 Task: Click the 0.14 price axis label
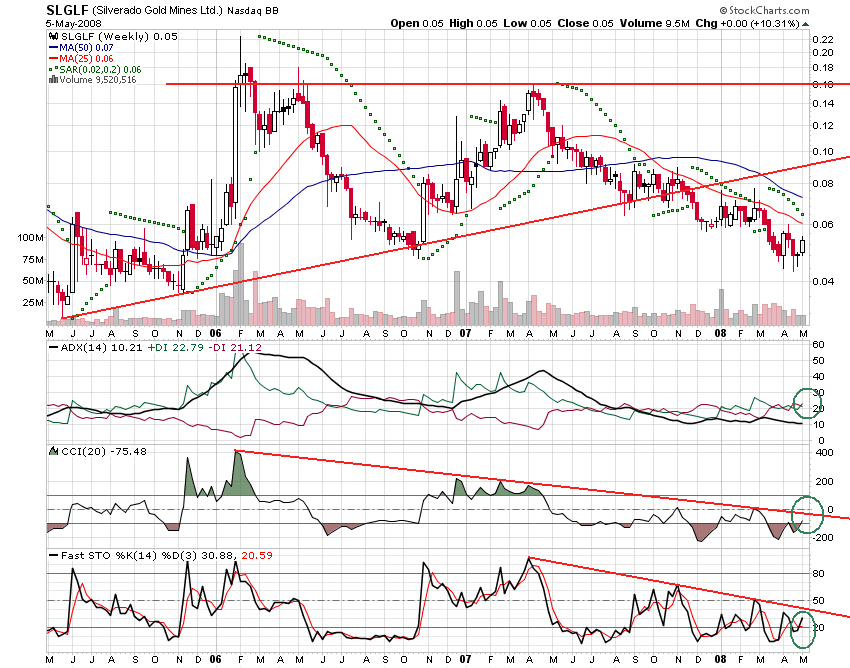click(x=822, y=104)
